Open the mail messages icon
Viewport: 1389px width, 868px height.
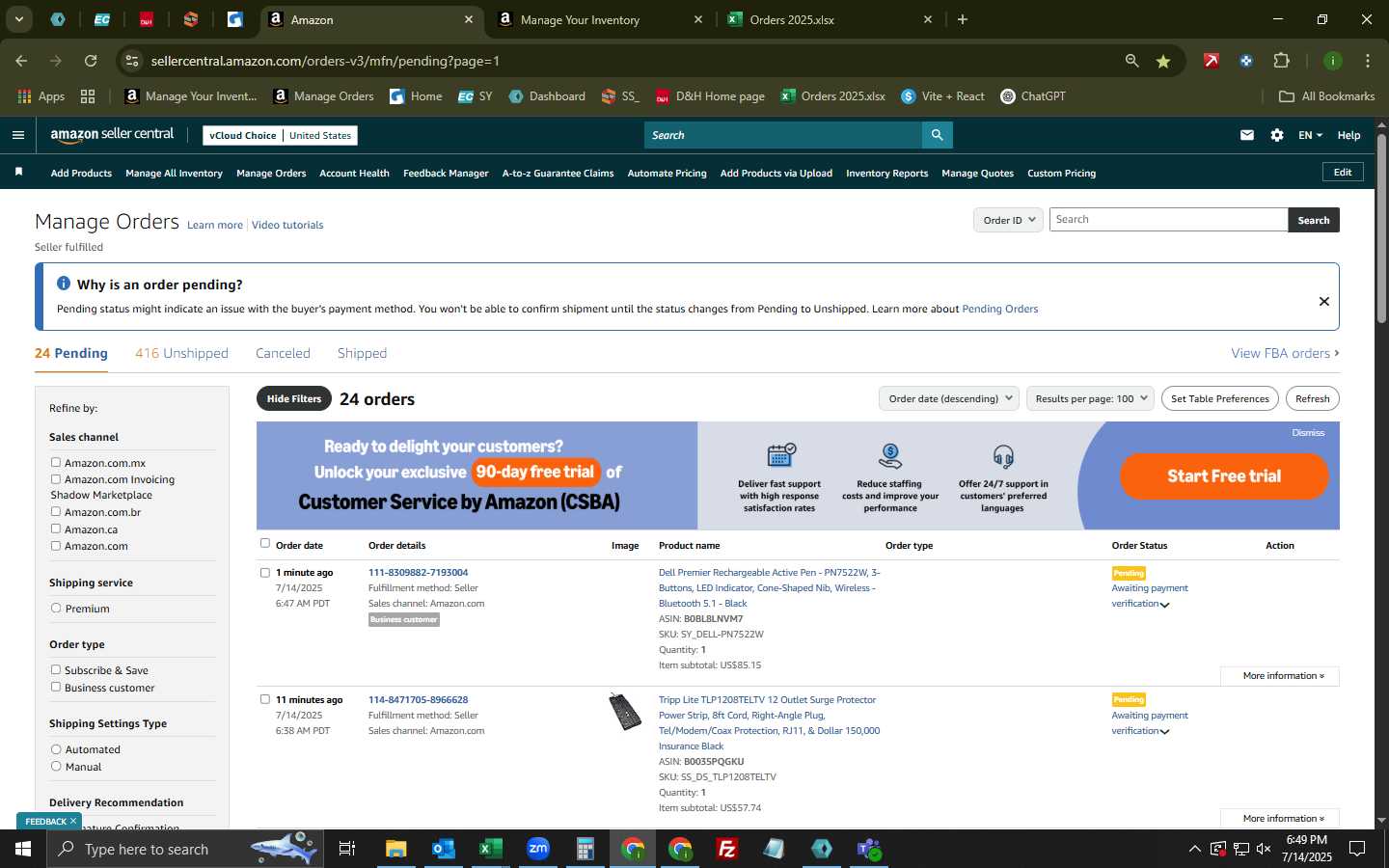pos(1247,135)
